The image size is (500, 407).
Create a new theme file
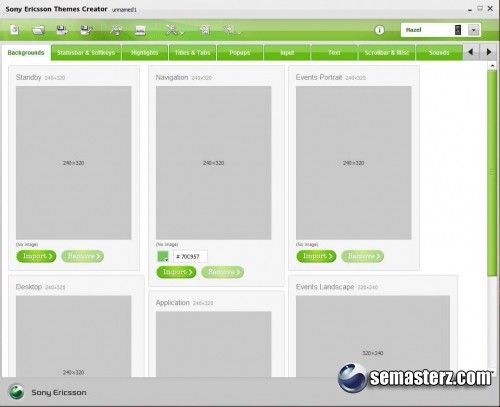tap(15, 30)
